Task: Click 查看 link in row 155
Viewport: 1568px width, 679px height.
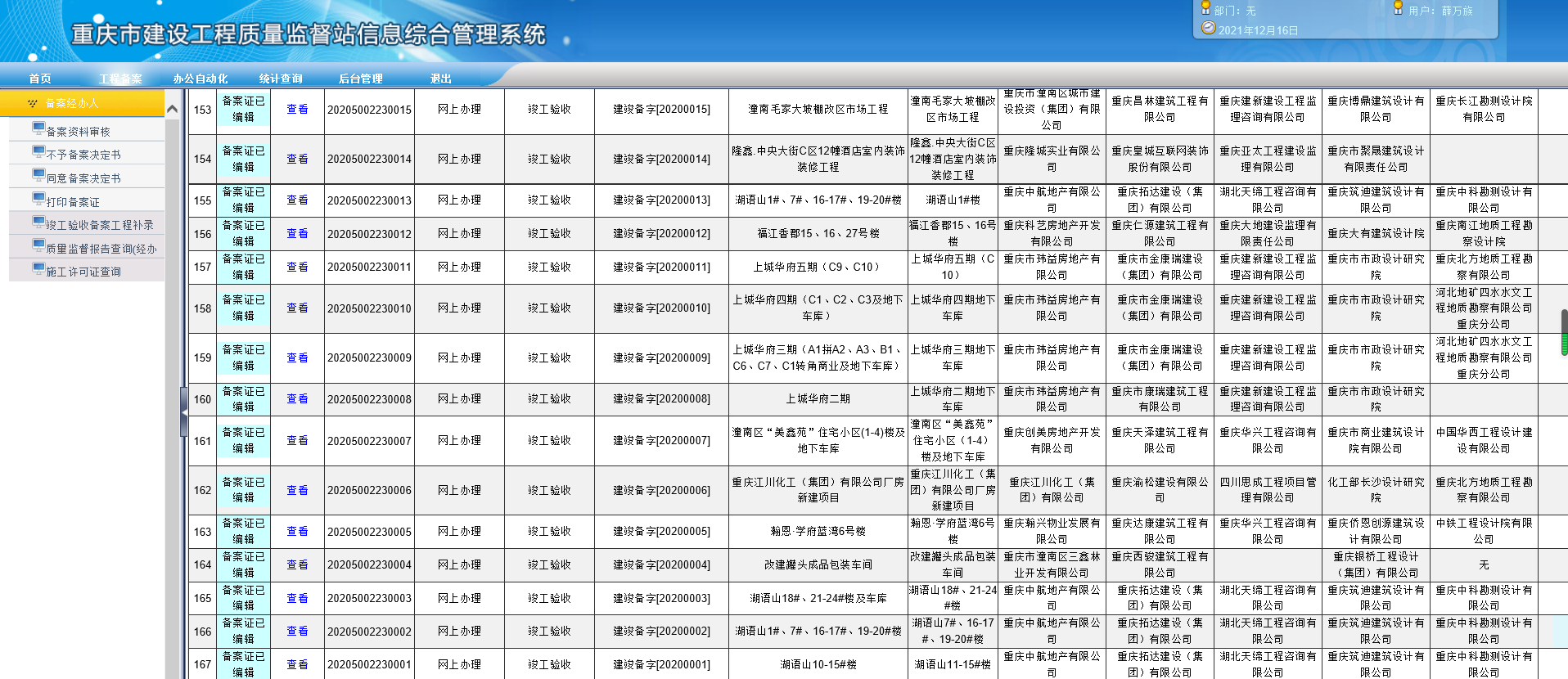Action: 297,200
